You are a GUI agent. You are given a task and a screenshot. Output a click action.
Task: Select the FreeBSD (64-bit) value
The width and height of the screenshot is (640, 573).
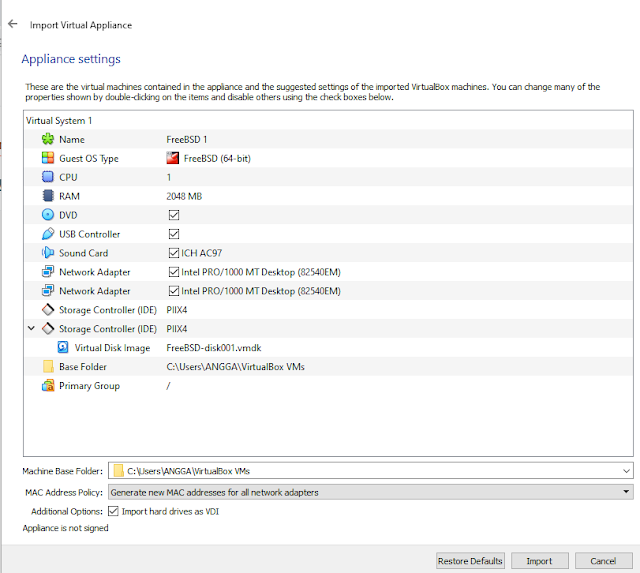[x=217, y=158]
